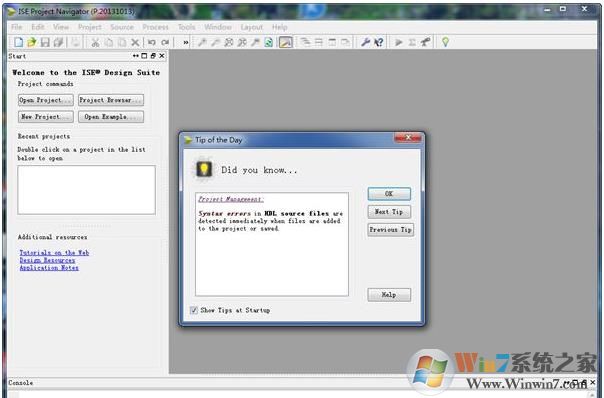Open the Project menu
The image size is (604, 398).
[x=90, y=27]
